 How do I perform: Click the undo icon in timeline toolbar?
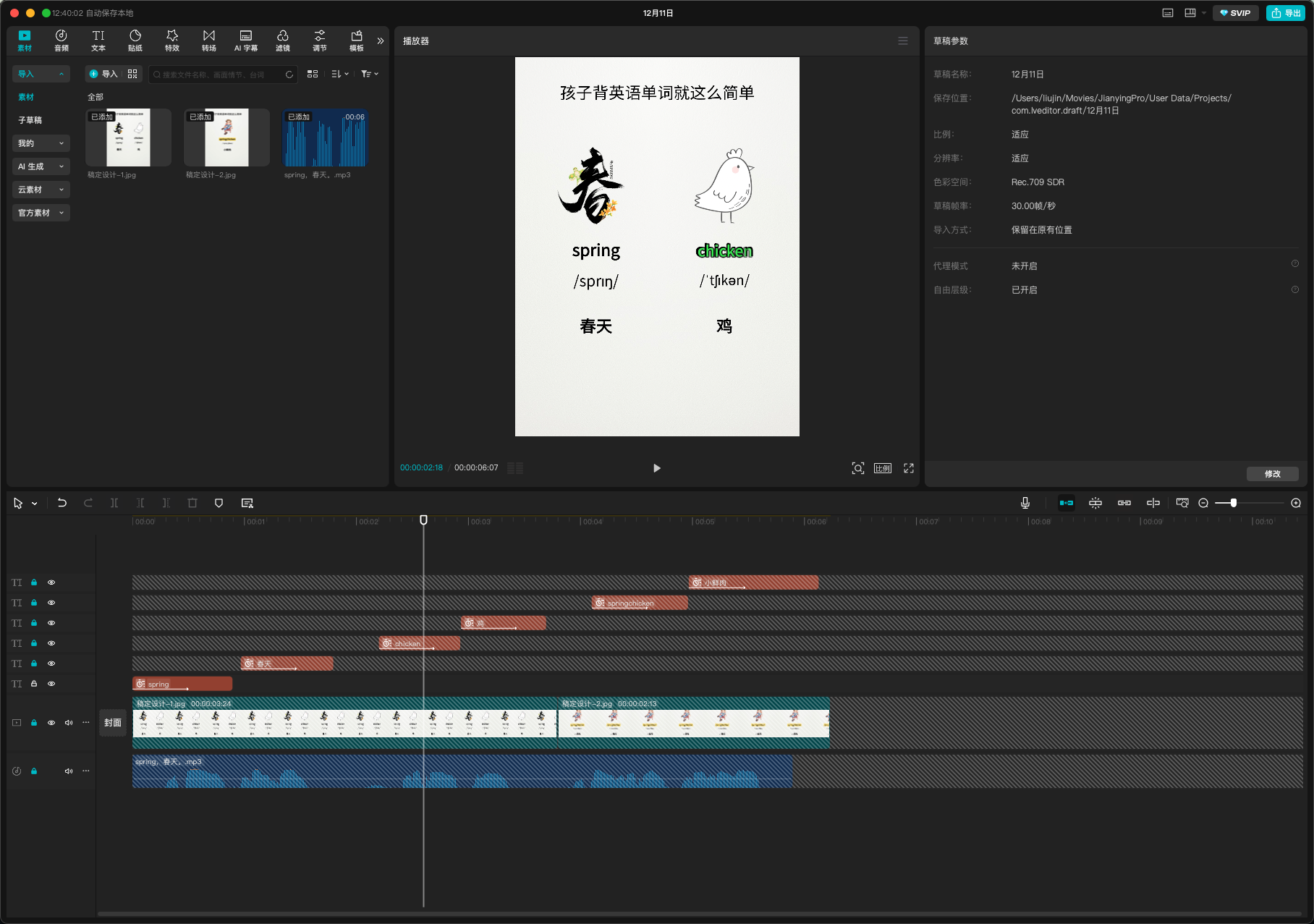pos(62,503)
